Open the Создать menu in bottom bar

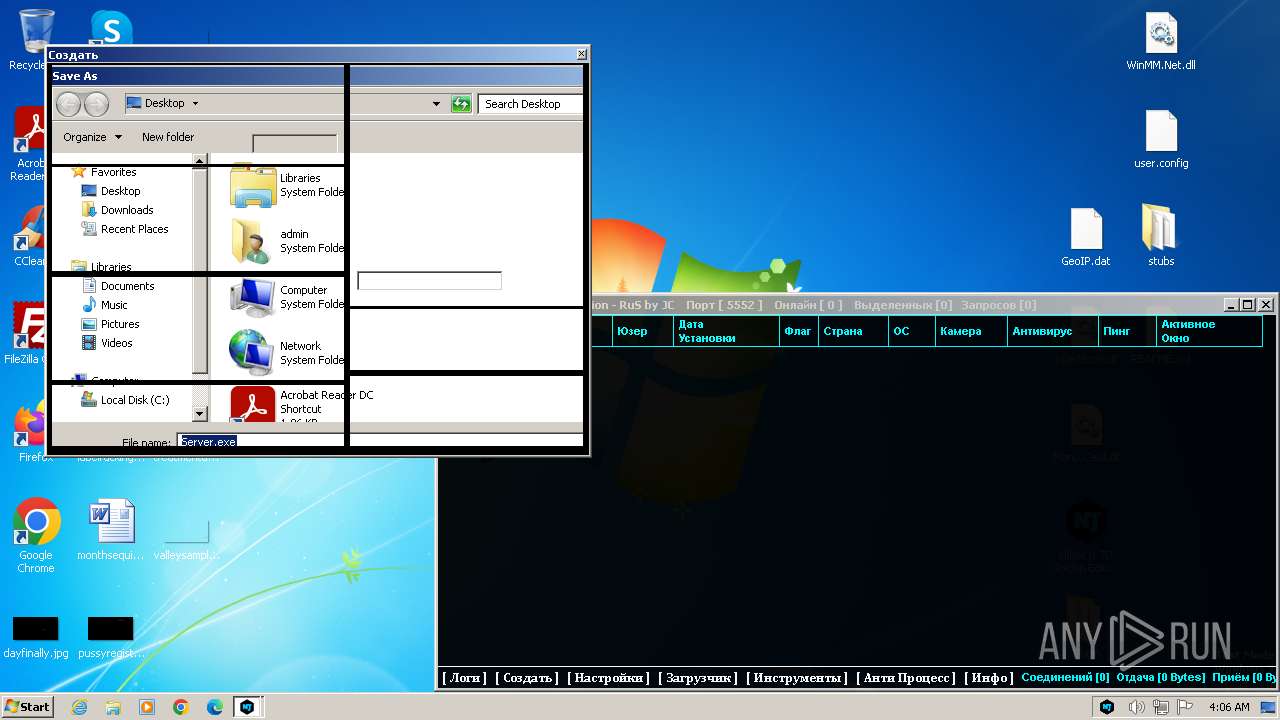527,678
